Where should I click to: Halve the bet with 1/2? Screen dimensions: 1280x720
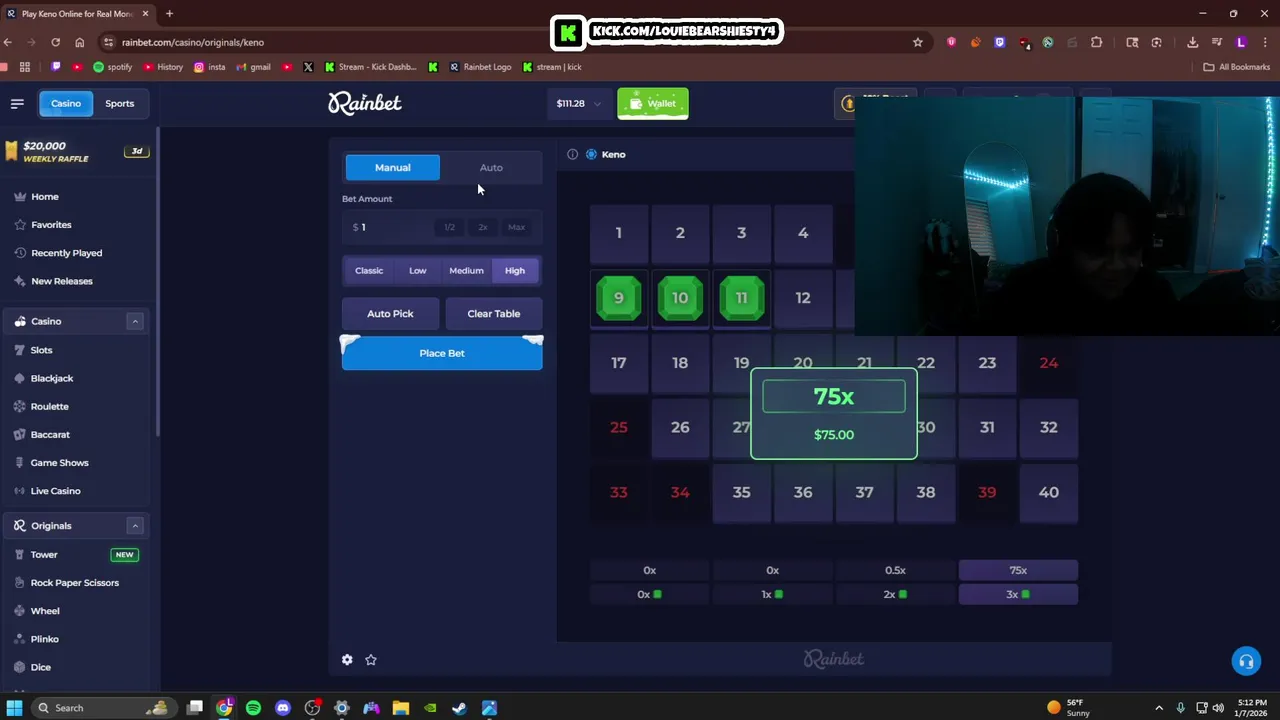[x=450, y=227]
